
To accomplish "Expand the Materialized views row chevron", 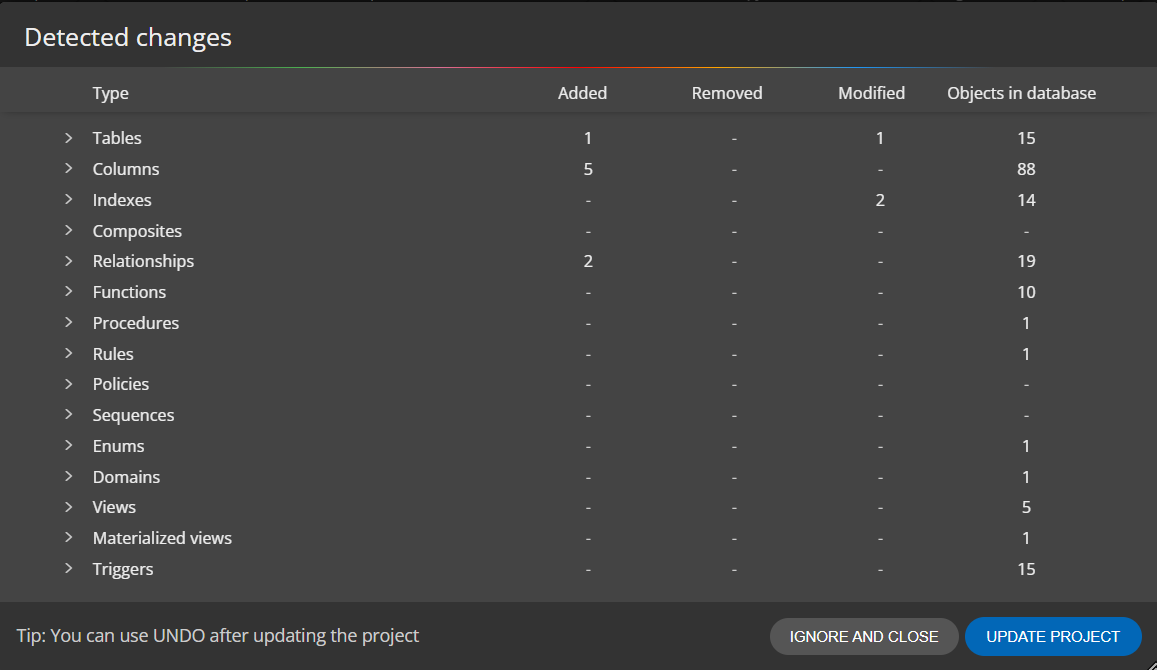I will click(x=69, y=538).
